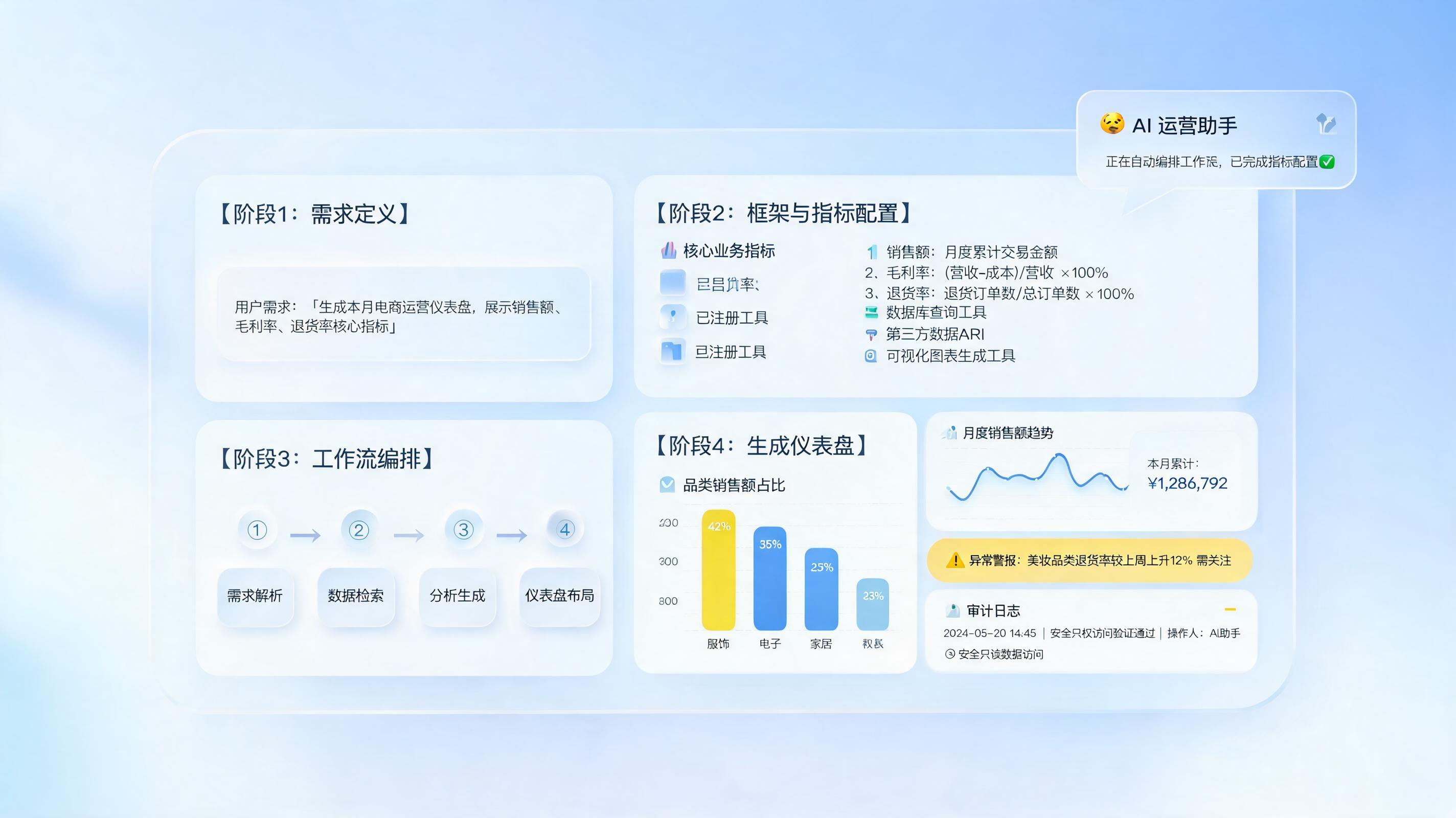1456x818 pixels.
Task: Click the AI 运营助手 emoji avatar
Action: tap(1112, 124)
